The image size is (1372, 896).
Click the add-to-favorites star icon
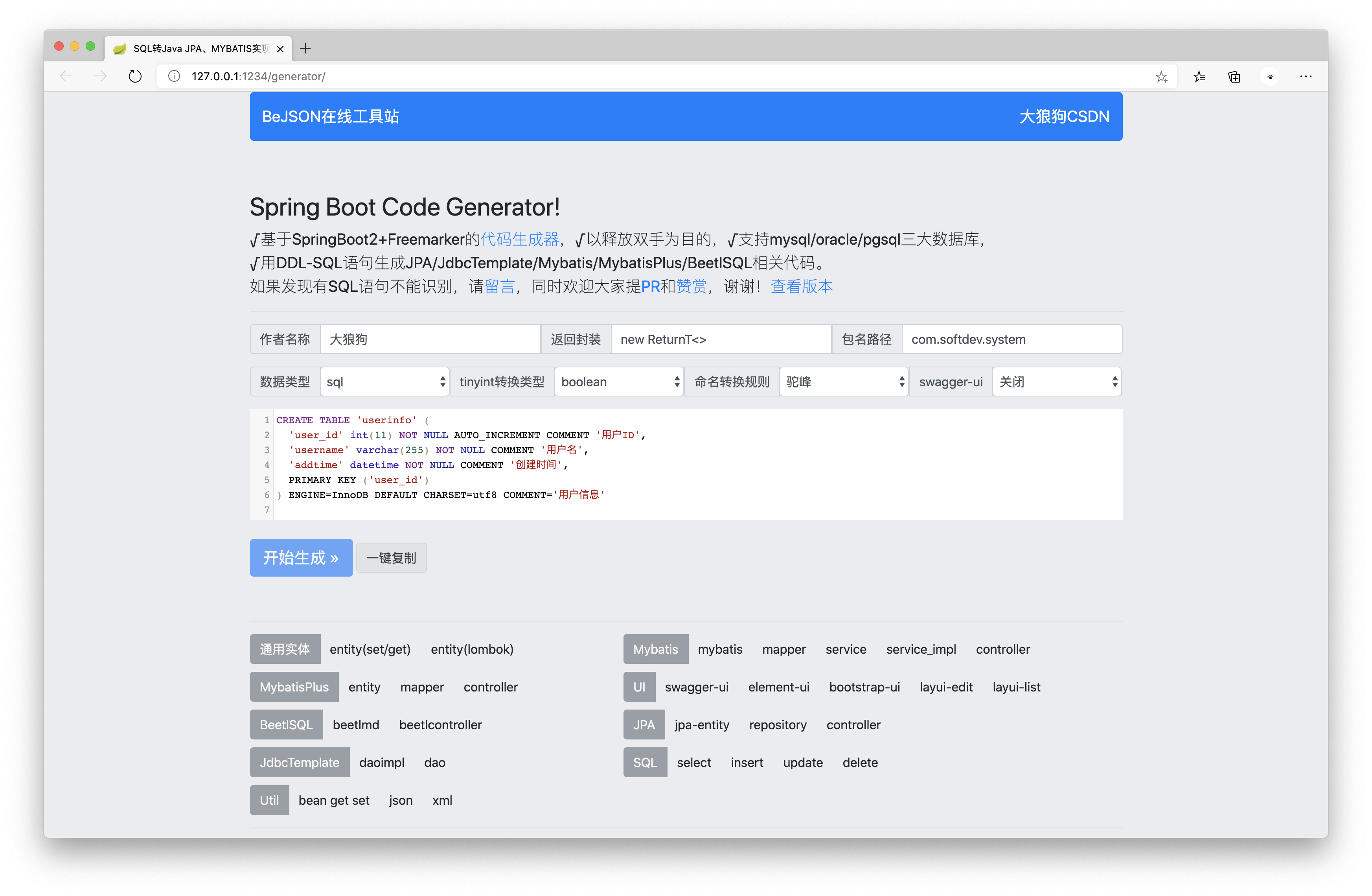click(x=1161, y=76)
